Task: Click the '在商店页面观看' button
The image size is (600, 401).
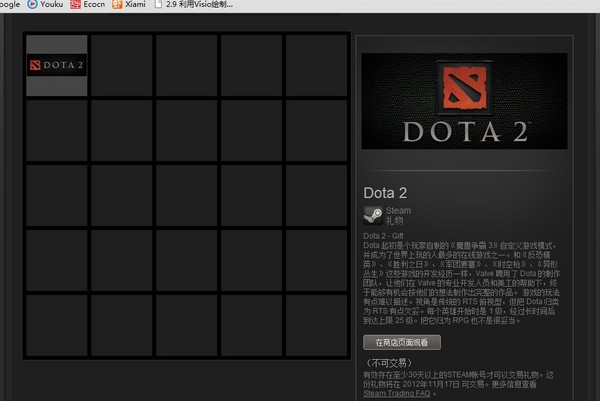Action: click(402, 342)
